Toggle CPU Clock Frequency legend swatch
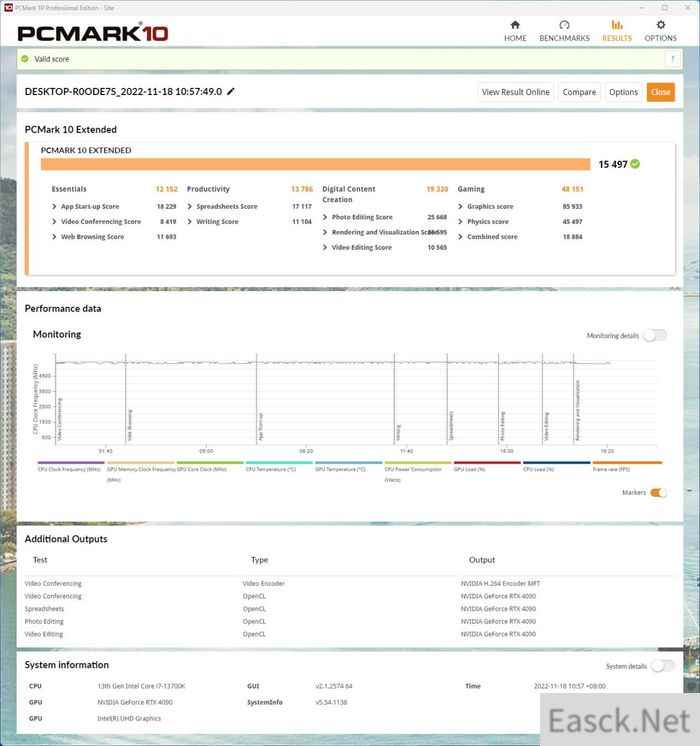The height and width of the screenshot is (746, 700). [x=71, y=462]
